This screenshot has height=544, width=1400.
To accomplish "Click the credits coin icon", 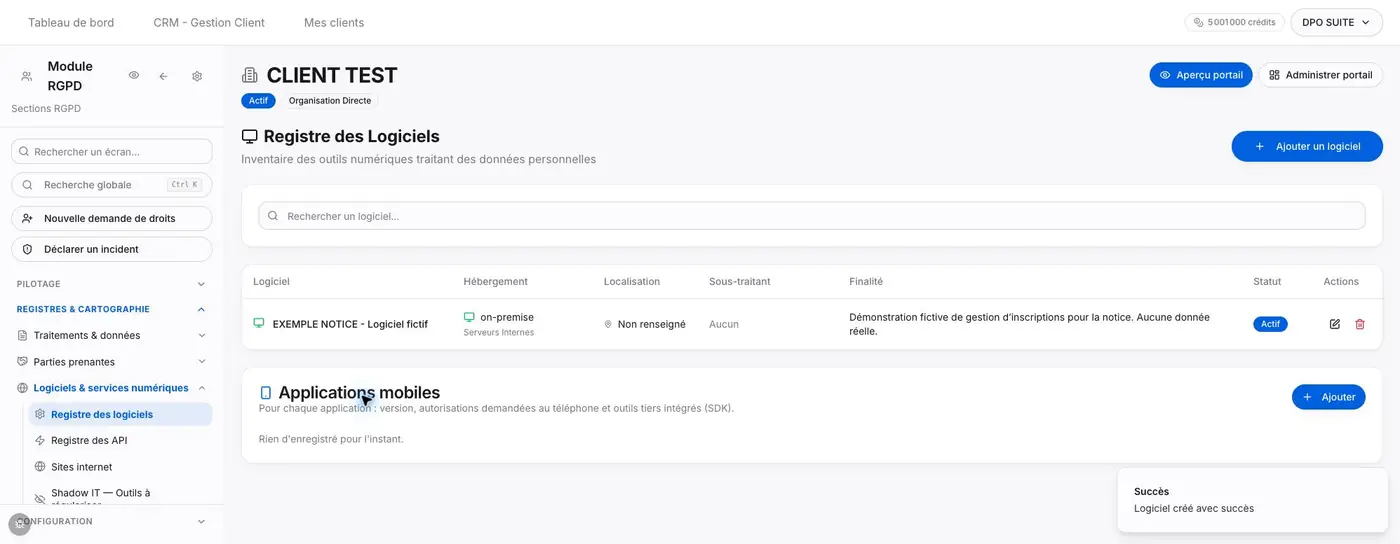I will point(1199,22).
